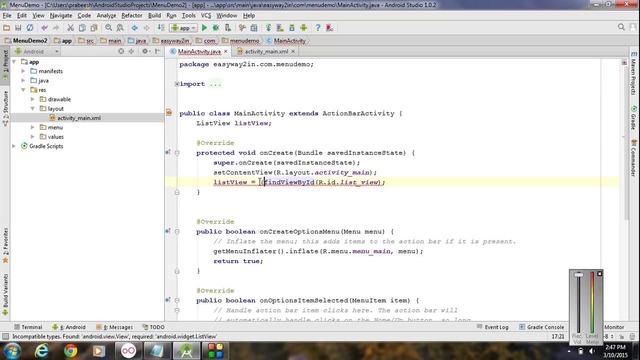Click the Project Structure toolbar icon
The height and width of the screenshot is (360, 640).
point(254,28)
